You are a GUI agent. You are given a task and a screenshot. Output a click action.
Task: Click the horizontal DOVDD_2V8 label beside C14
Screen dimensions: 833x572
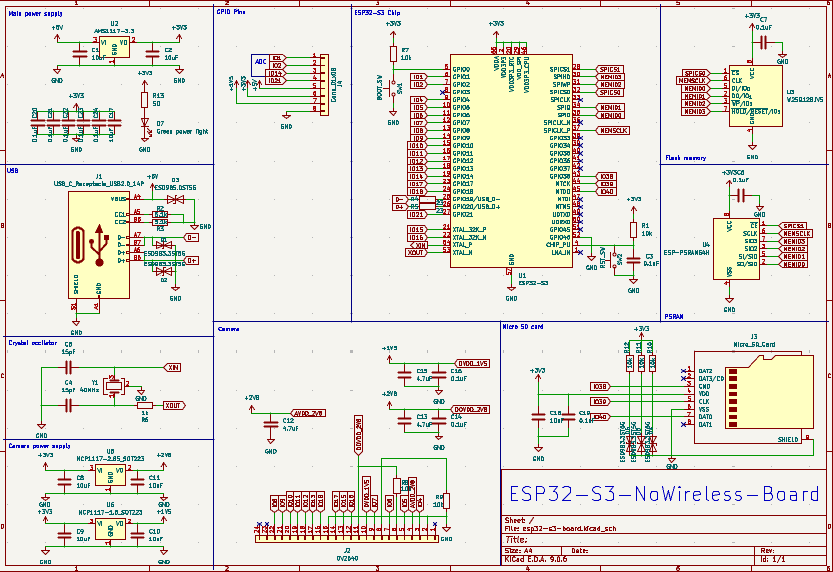(x=470, y=409)
